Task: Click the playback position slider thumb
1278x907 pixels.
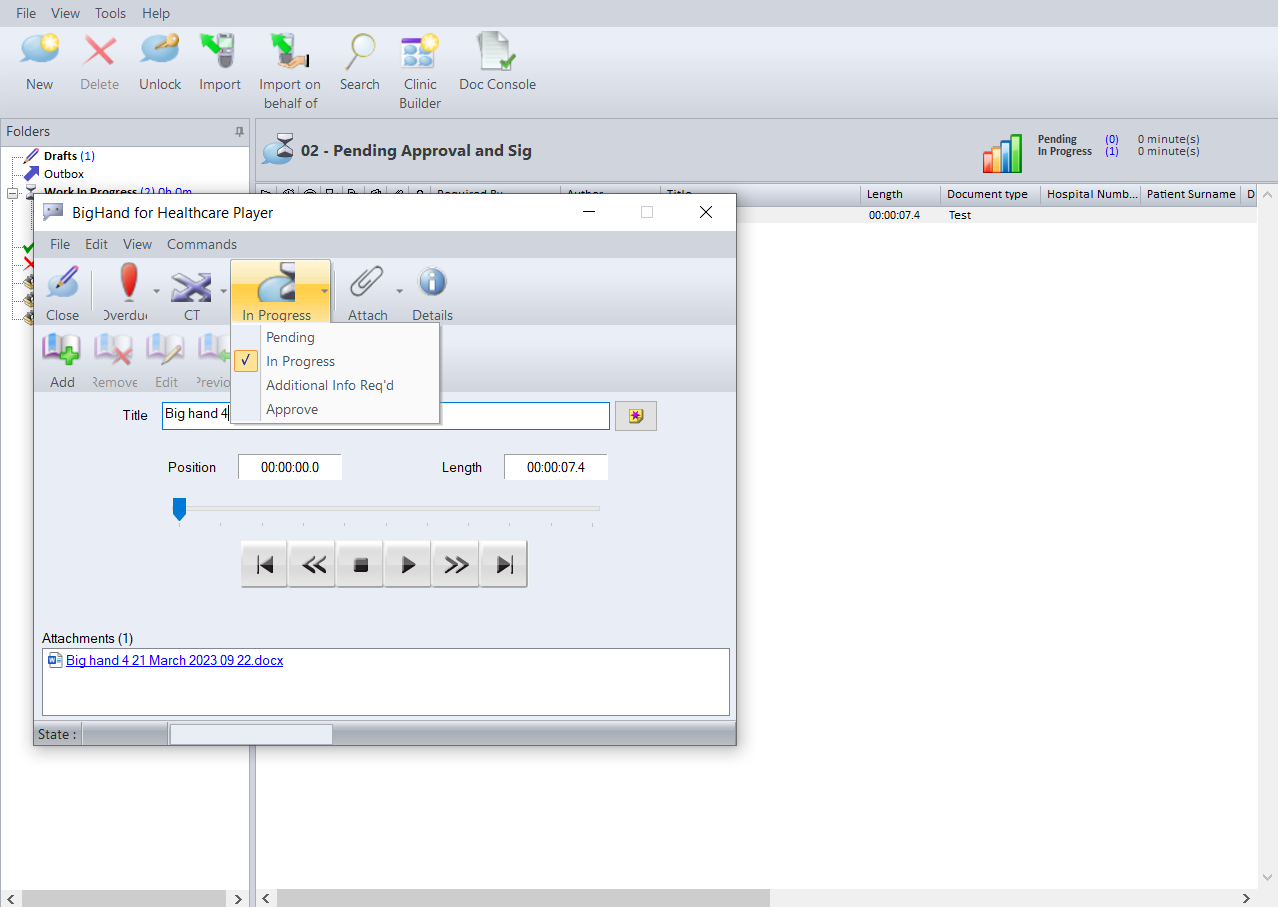Action: coord(179,509)
